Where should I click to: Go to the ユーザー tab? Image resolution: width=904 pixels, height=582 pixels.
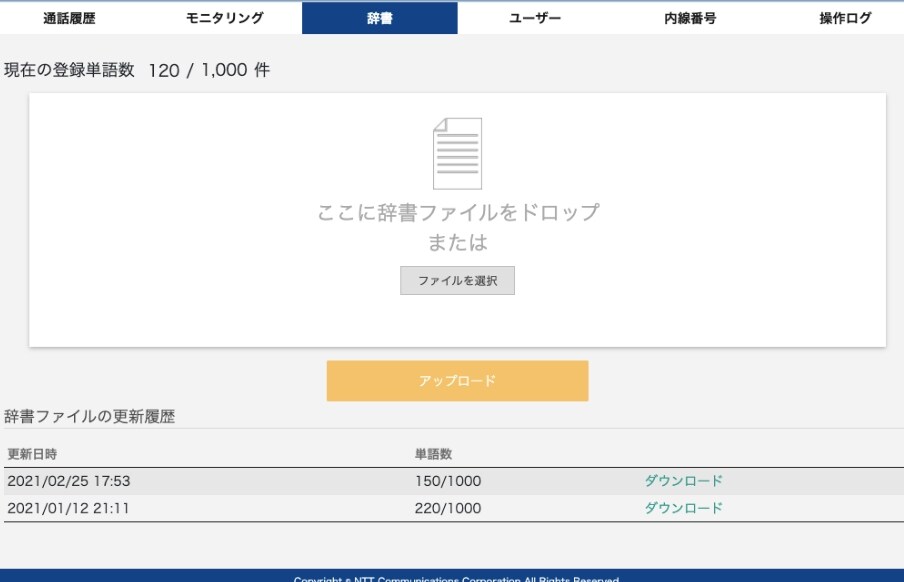coord(535,18)
